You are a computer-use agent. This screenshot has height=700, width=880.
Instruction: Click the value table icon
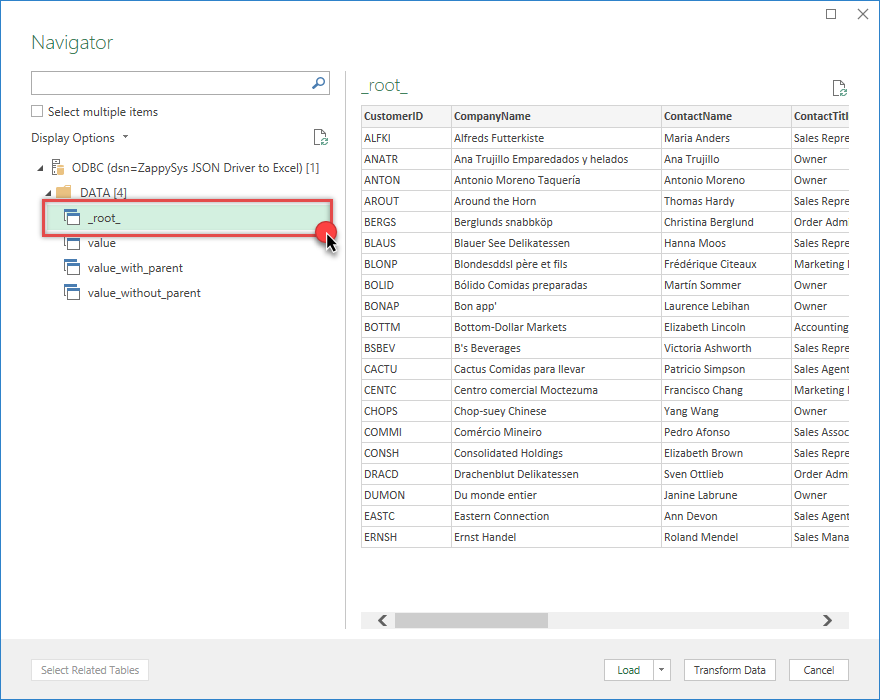point(71,243)
